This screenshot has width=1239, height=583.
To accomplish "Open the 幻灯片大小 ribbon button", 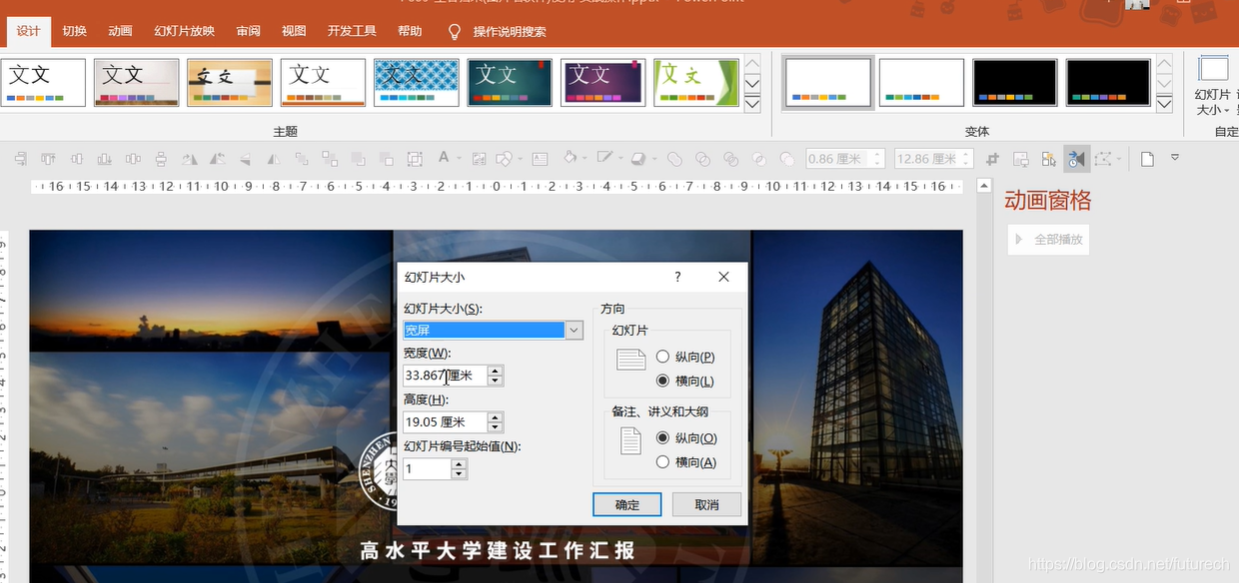I will click(x=1214, y=87).
